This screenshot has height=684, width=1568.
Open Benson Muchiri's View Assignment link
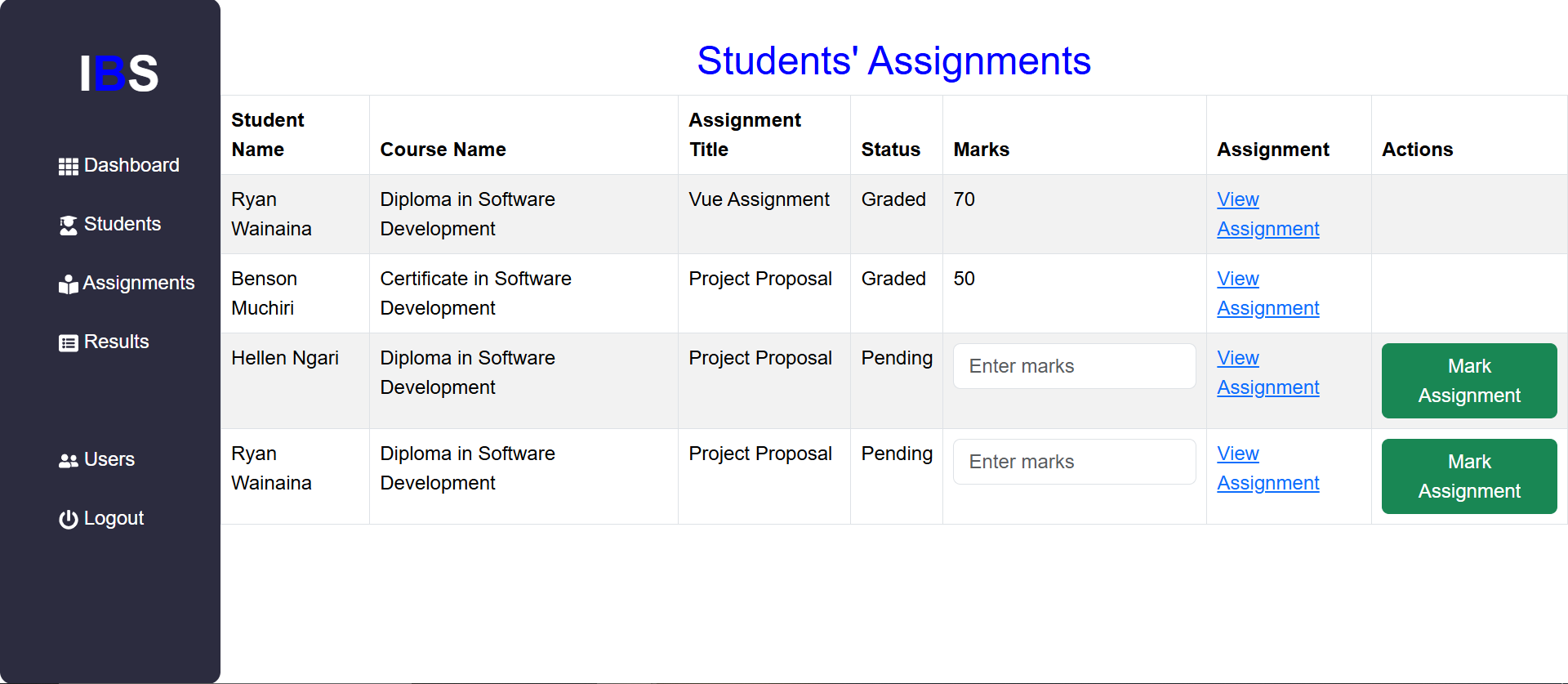point(1267,293)
